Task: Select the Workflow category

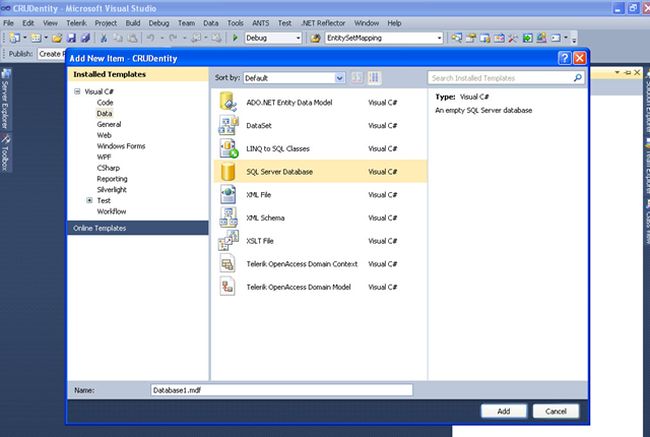Action: pos(112,211)
